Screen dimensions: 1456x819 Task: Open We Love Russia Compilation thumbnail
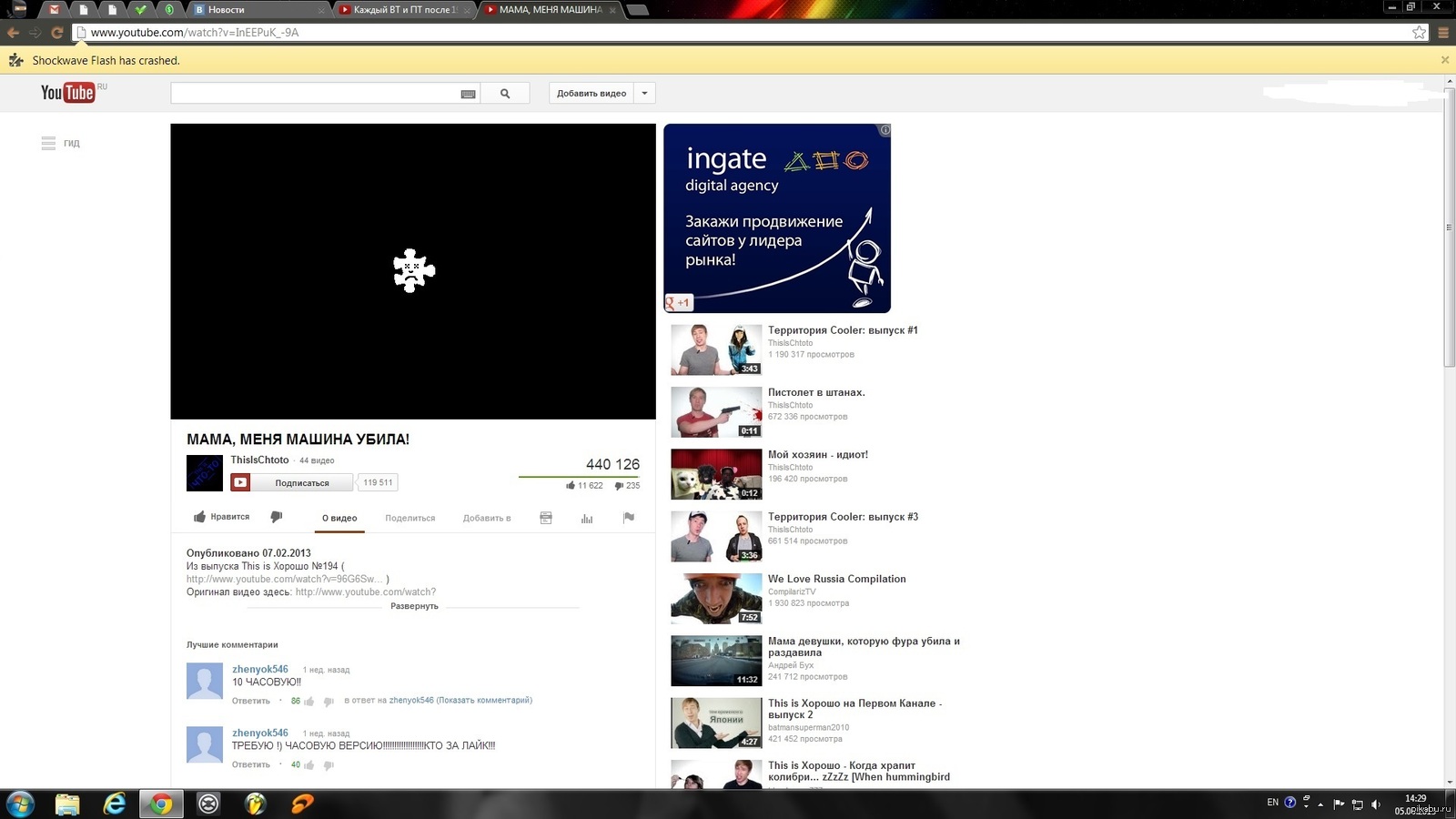[716, 598]
